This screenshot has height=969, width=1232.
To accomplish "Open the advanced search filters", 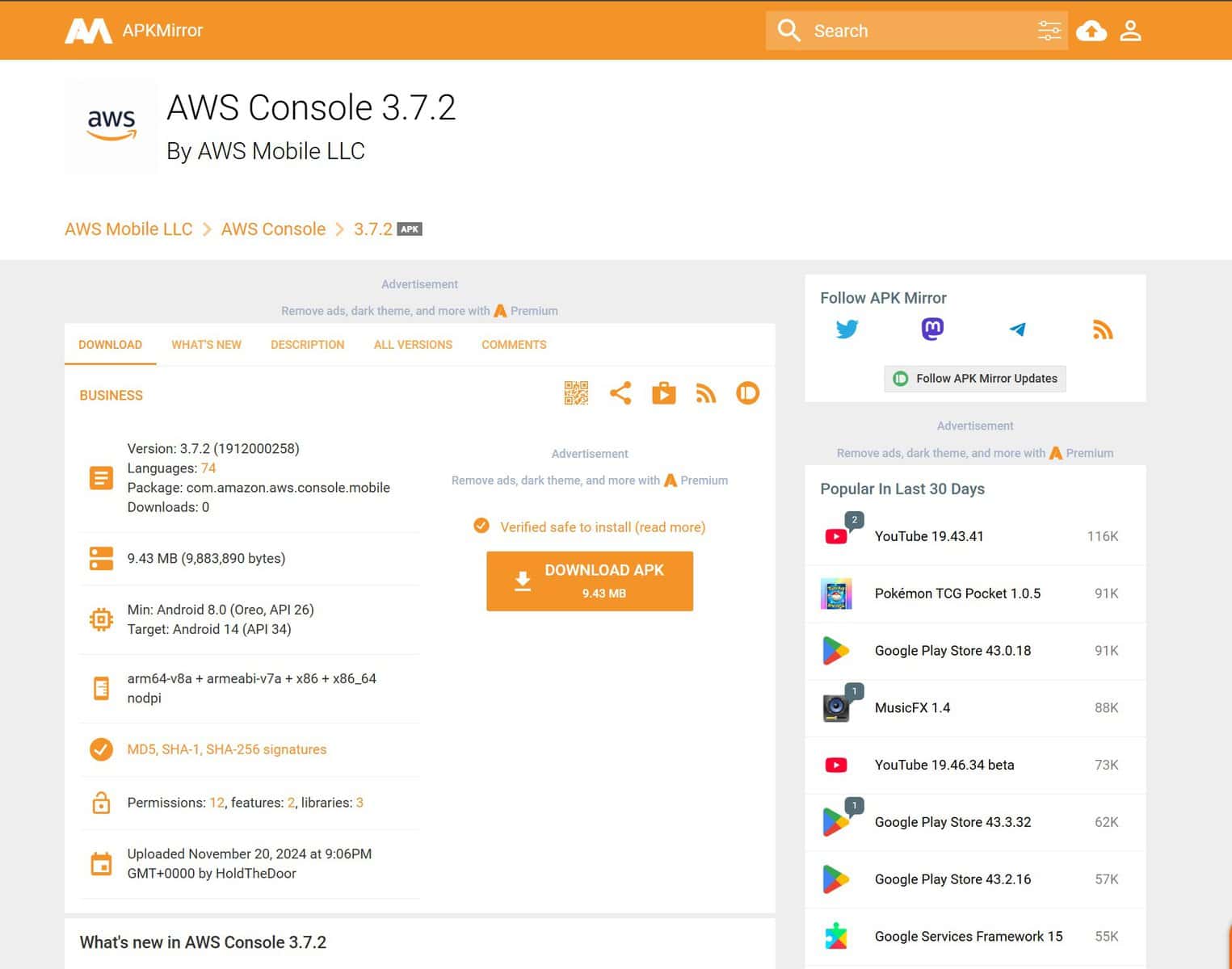I will tap(1049, 30).
